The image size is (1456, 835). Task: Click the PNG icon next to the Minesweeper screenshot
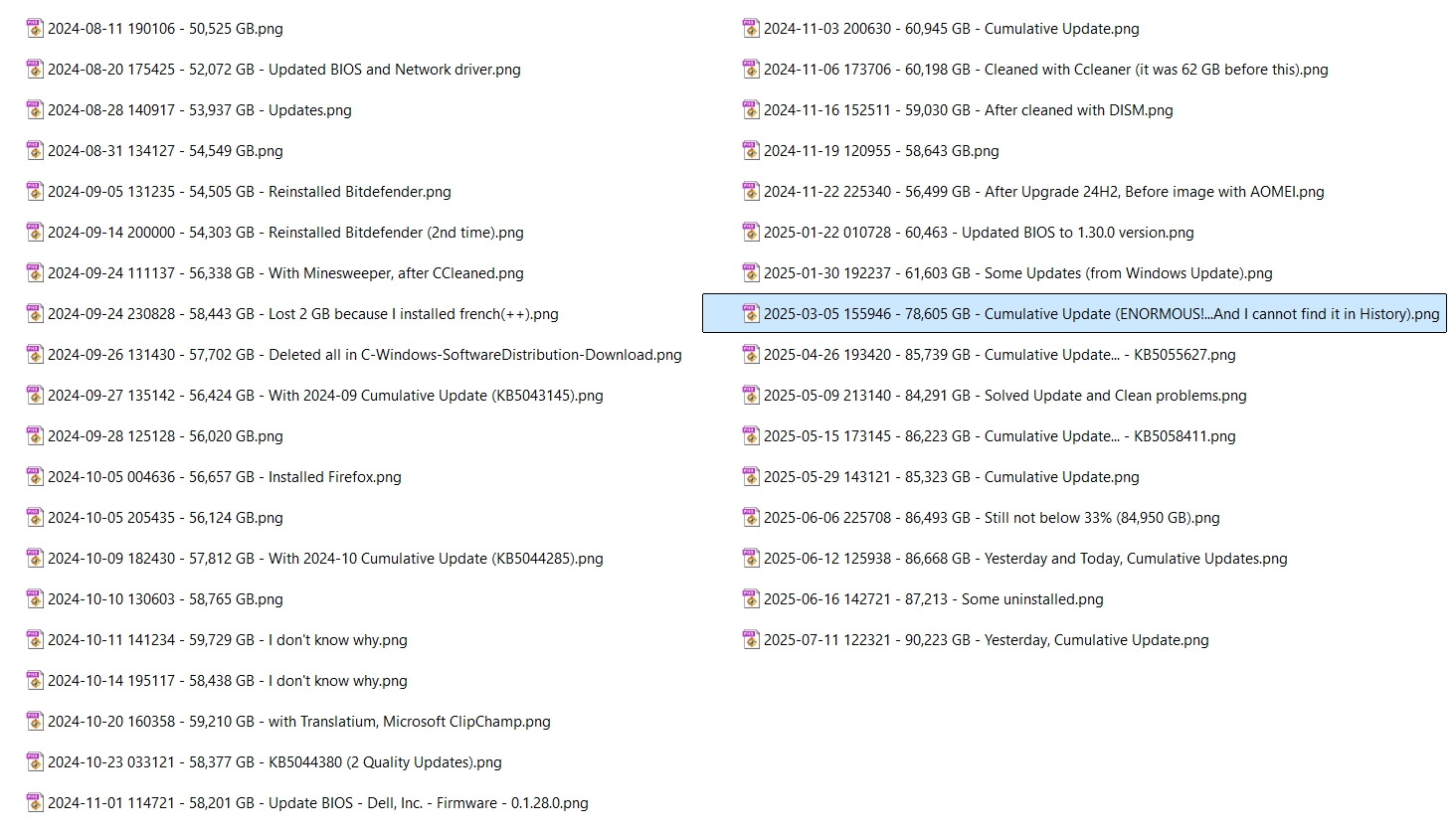35,272
